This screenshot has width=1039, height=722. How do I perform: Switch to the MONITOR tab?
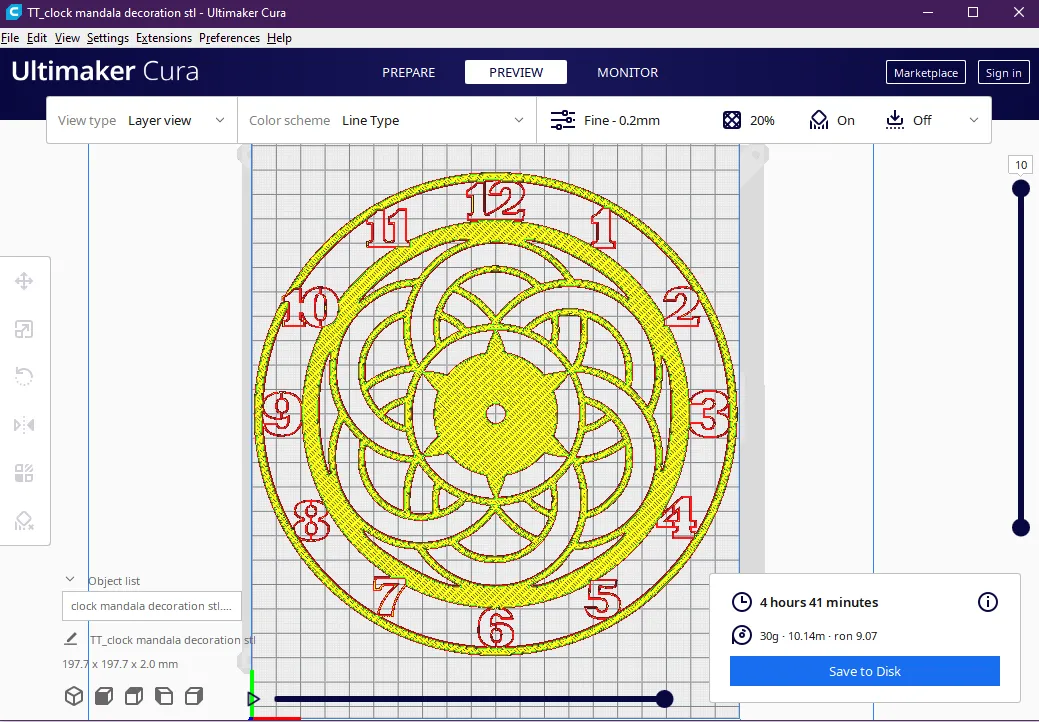click(627, 72)
